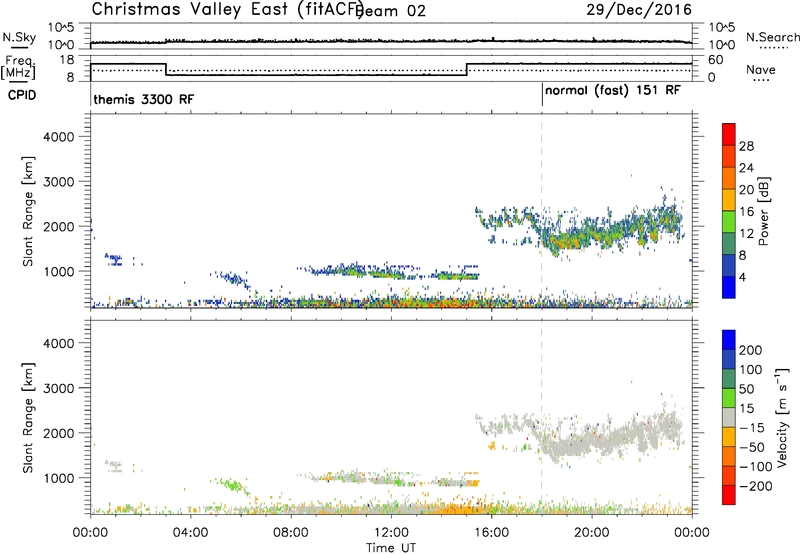
Task: Click the N.Search legend label
Action: pos(772,37)
